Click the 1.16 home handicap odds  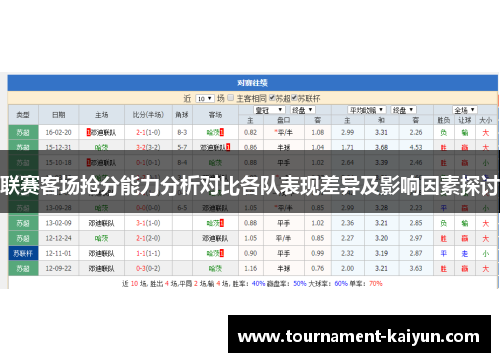pyautogui.click(x=250, y=268)
